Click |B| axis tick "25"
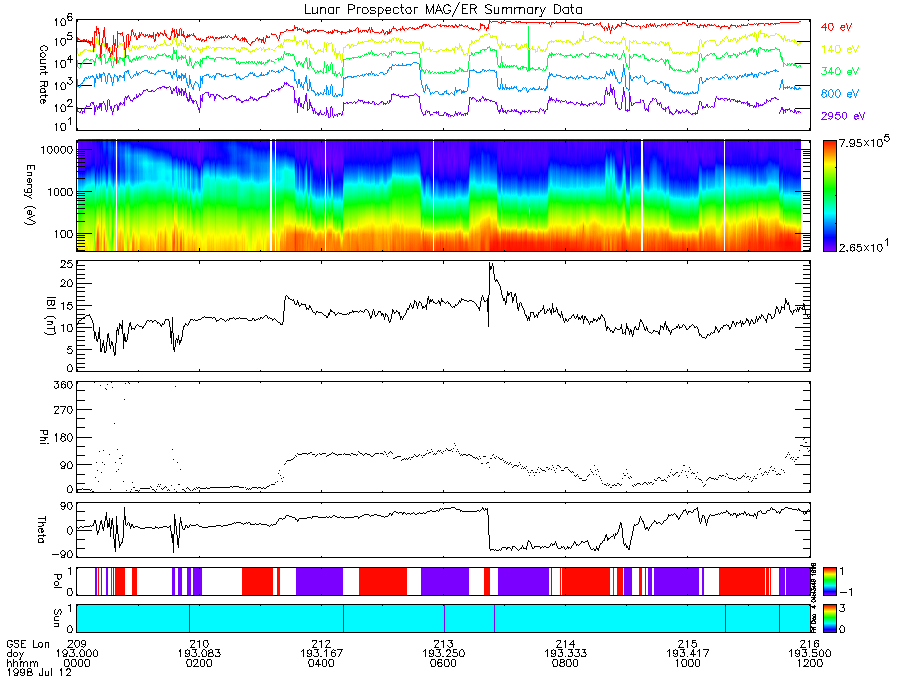The height and width of the screenshot is (700, 900). [67, 265]
